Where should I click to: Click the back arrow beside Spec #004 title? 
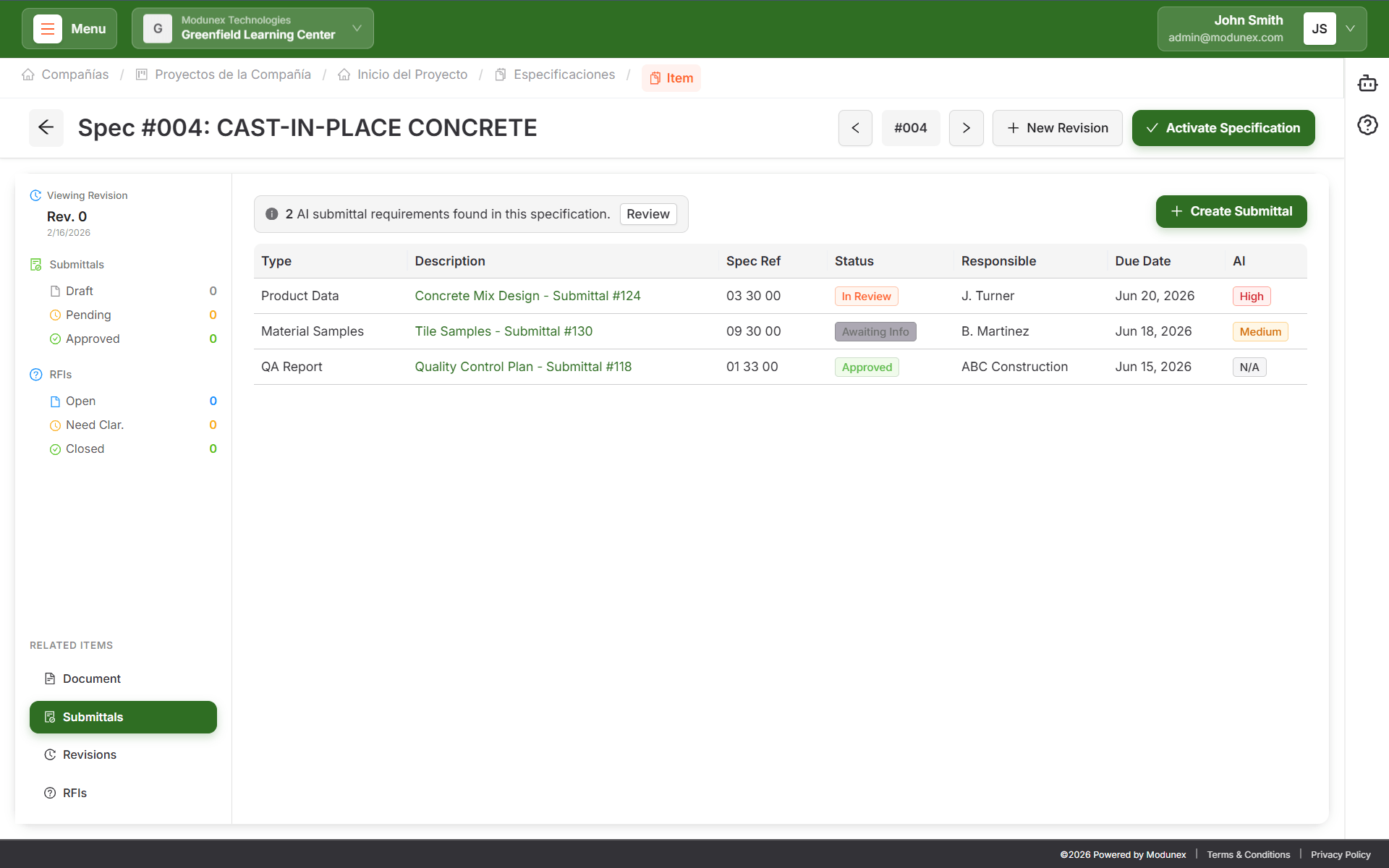tap(46, 127)
